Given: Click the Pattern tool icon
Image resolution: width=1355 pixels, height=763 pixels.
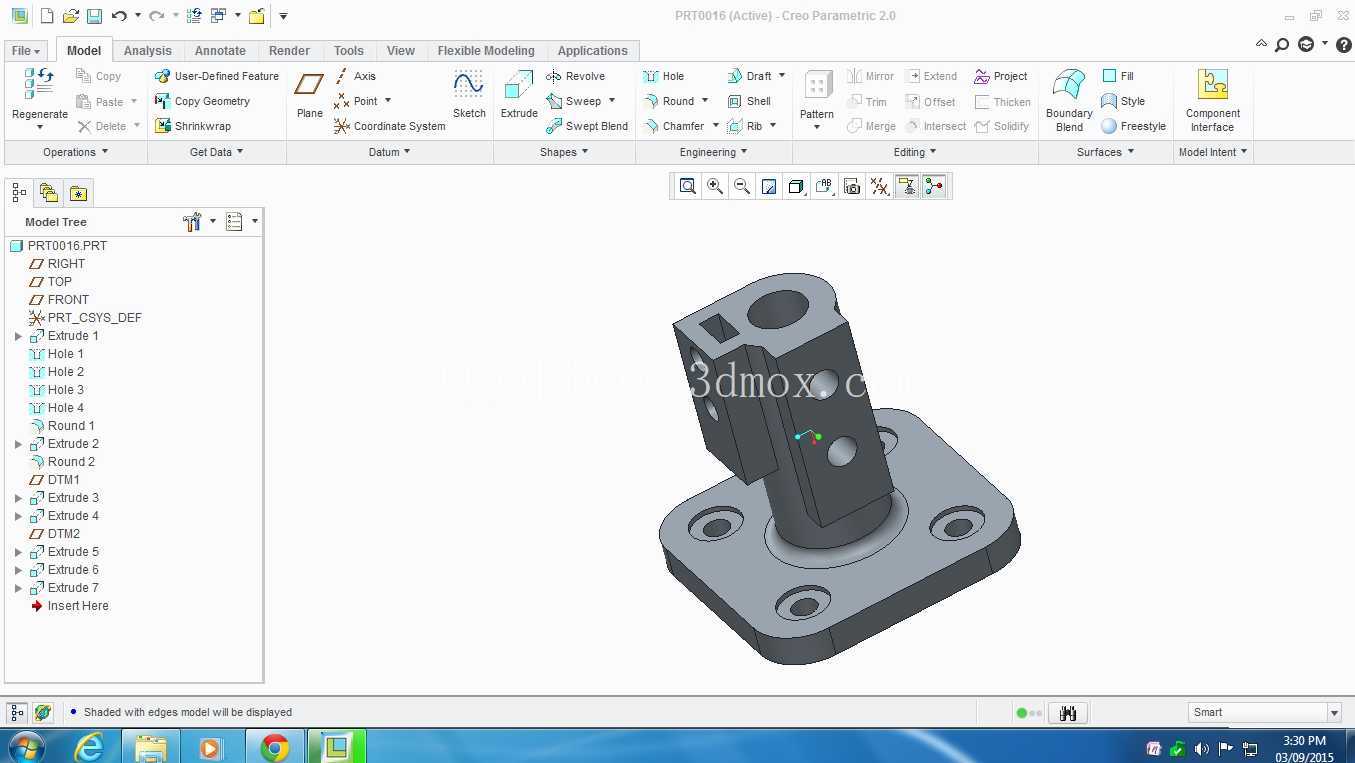Looking at the screenshot, I should [817, 86].
